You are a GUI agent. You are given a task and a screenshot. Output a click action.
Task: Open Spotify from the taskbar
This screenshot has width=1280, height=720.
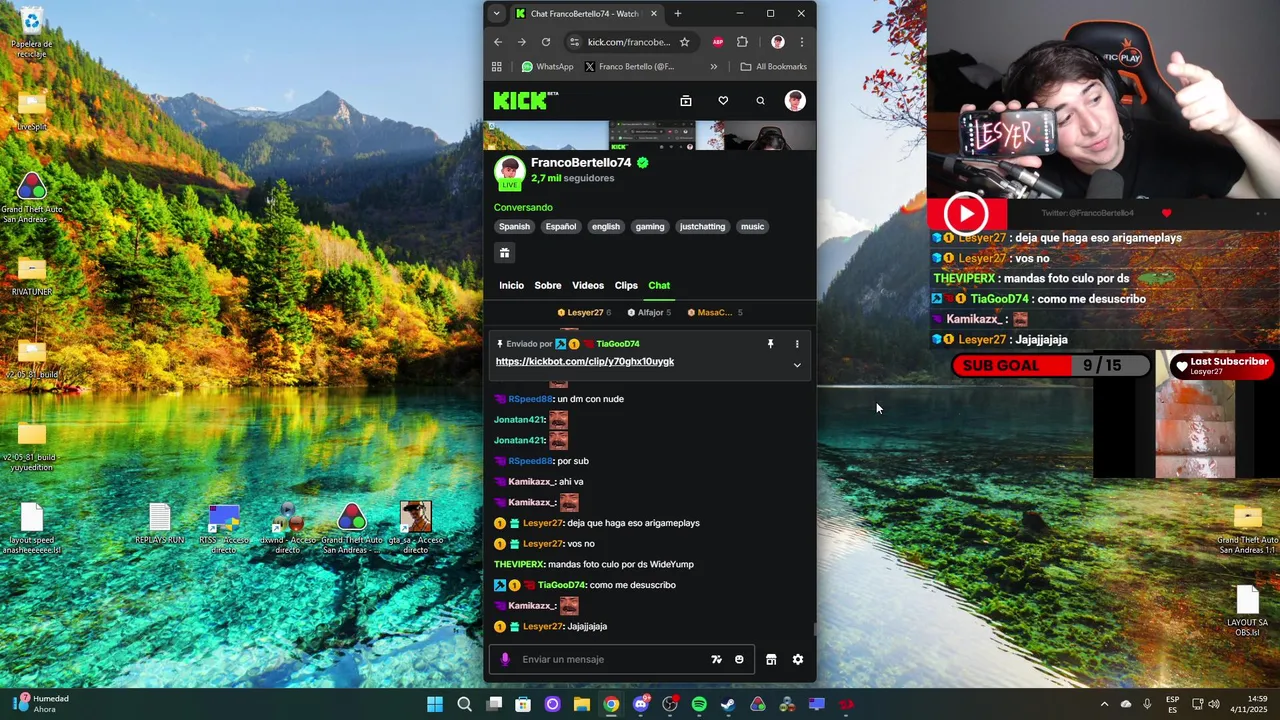coord(699,704)
